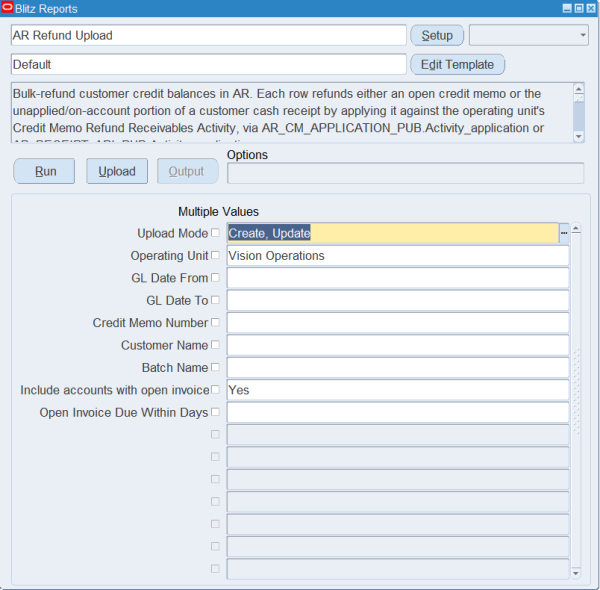Viewport: 600px width, 590px height.
Task: Check the Customer Name multiple values checkbox
Action: 215,345
